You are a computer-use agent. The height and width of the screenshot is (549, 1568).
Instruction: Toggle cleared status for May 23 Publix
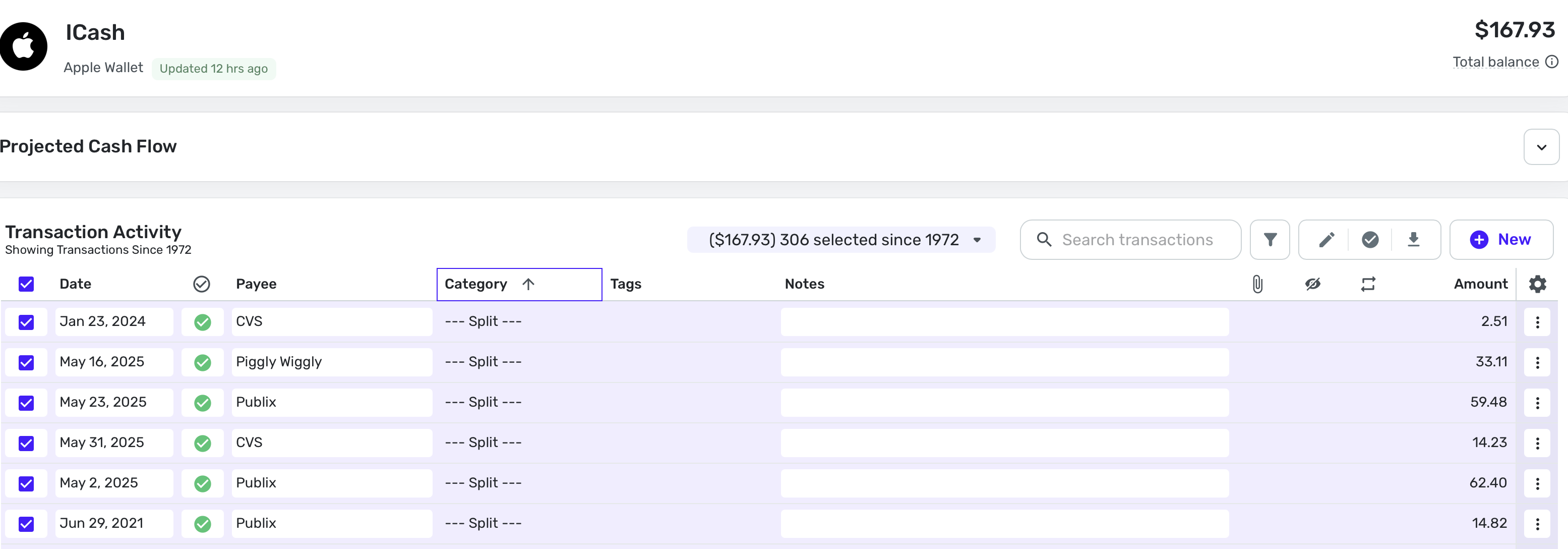coord(203,403)
